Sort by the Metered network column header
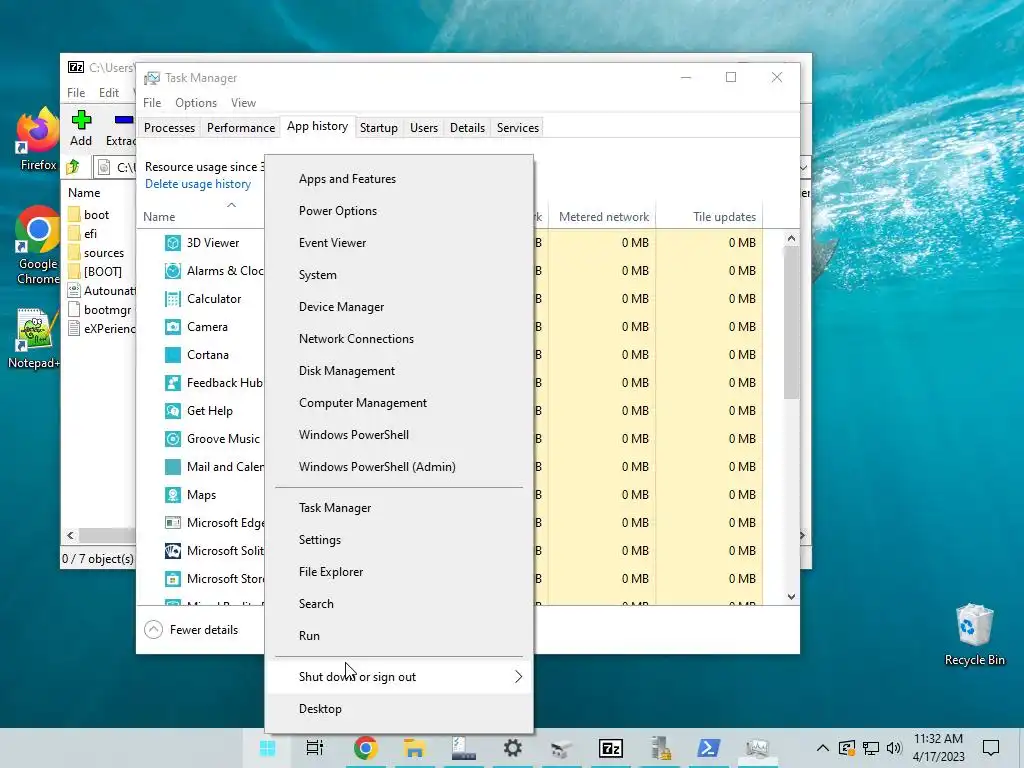The height and width of the screenshot is (768, 1024). pos(602,217)
